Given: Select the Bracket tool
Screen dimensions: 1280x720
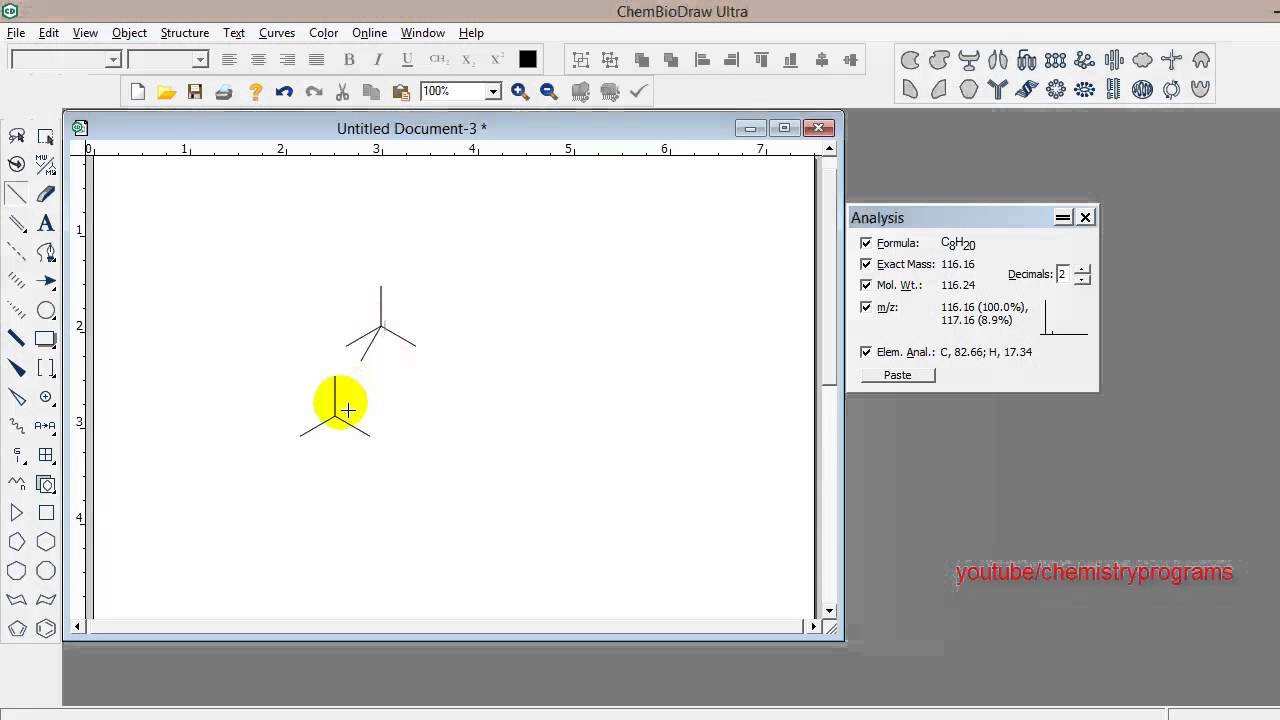Looking at the screenshot, I should [46, 368].
